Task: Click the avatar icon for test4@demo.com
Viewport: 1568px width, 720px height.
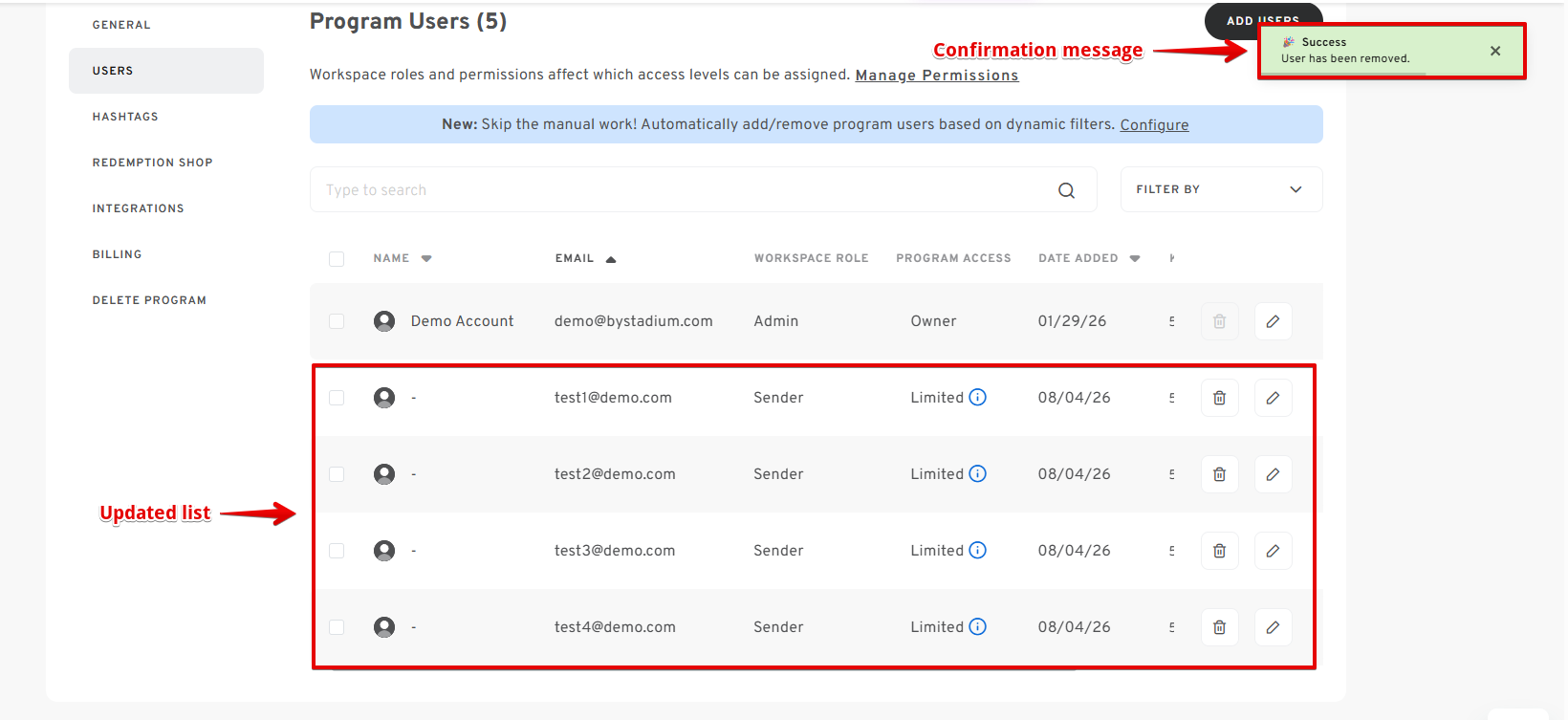Action: coord(384,627)
